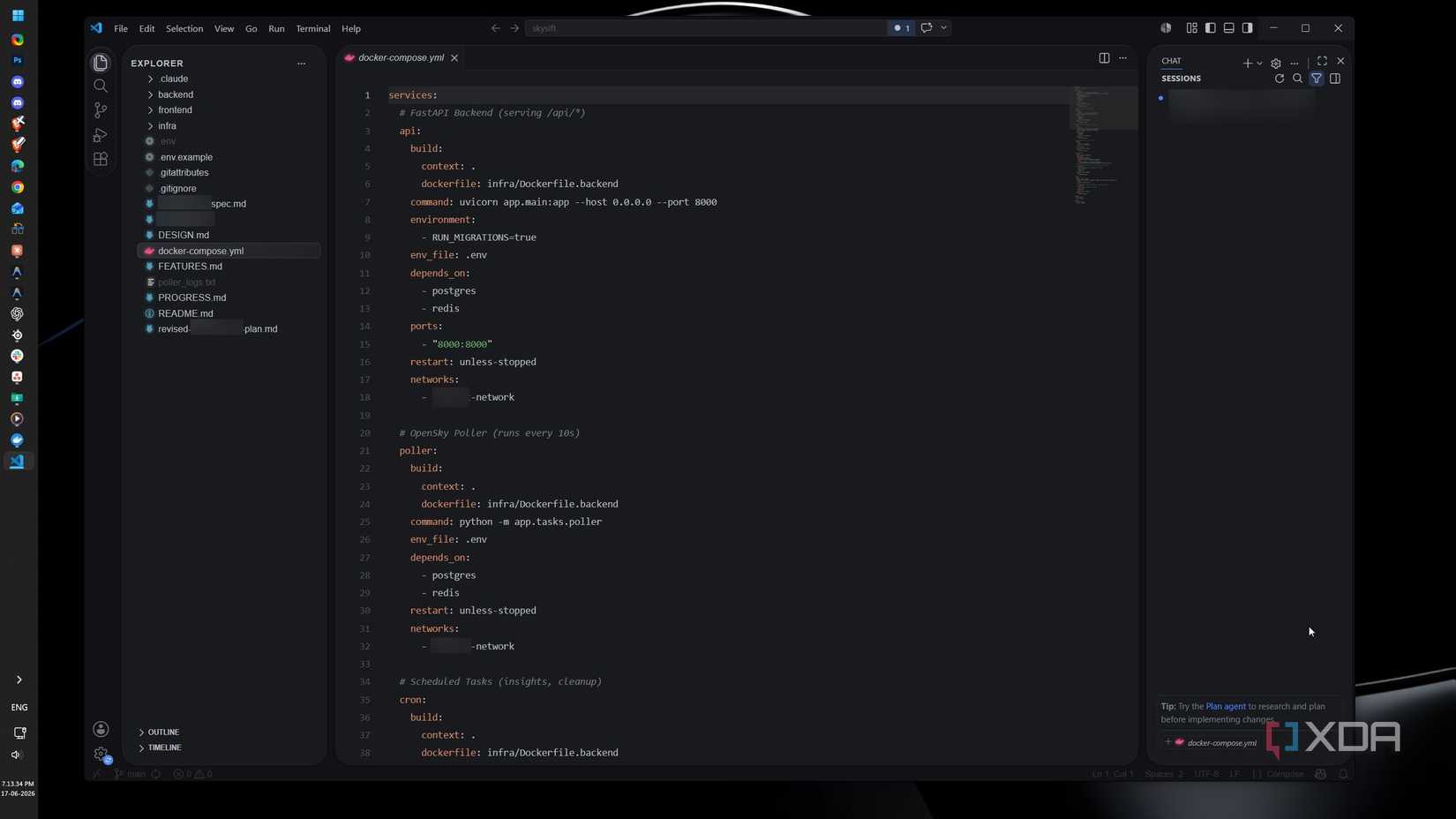The height and width of the screenshot is (819, 1456).
Task: Select poller_logs.txt in Explorer
Action: pyautogui.click(x=229, y=282)
